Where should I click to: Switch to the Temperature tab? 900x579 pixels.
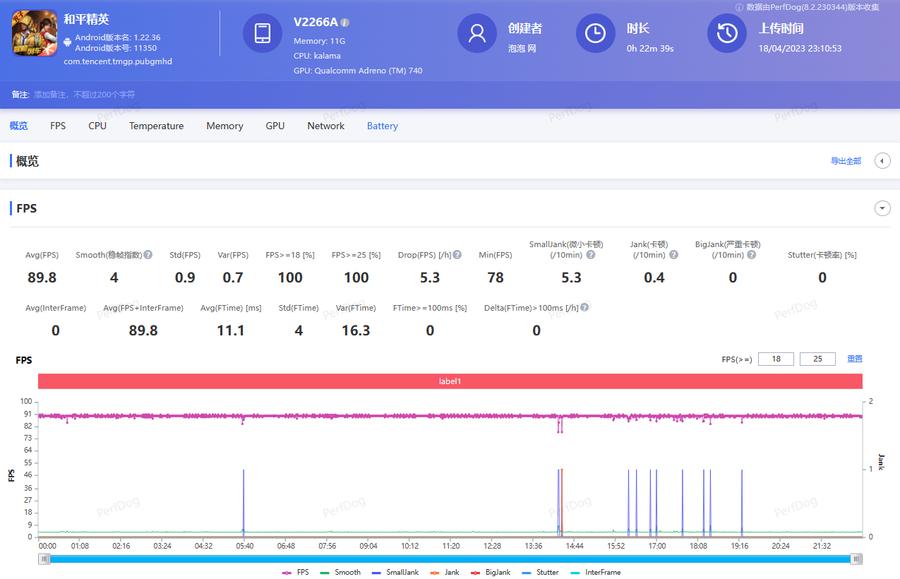click(156, 126)
